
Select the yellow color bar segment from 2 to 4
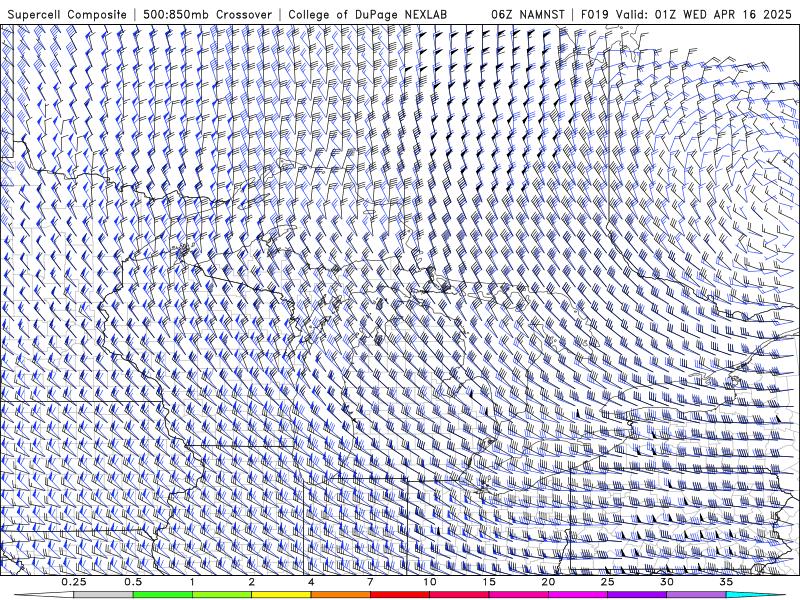pos(281,595)
